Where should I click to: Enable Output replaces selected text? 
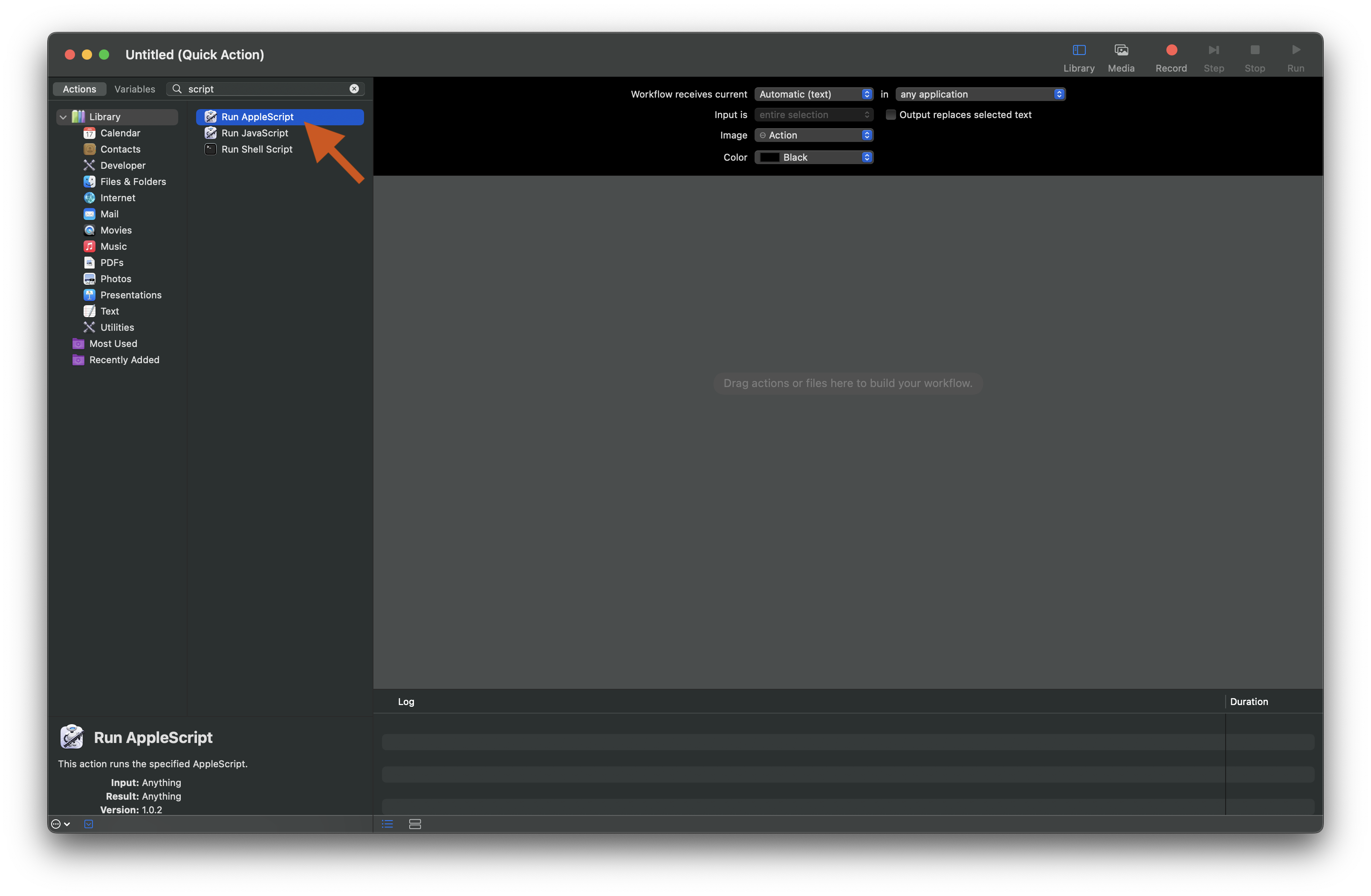(x=891, y=115)
